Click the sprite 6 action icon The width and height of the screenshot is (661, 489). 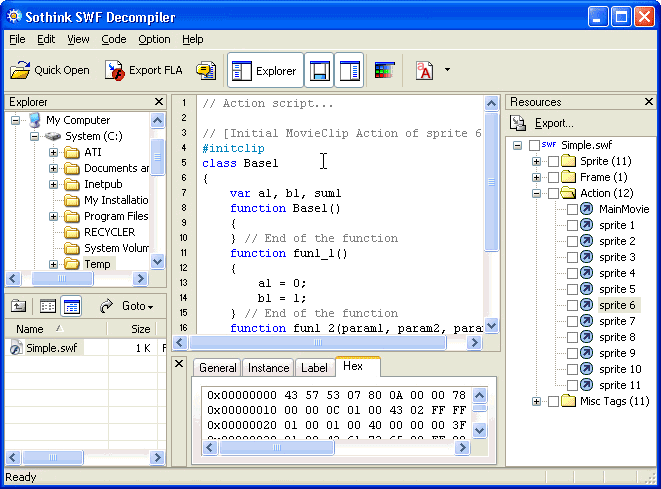pos(586,305)
